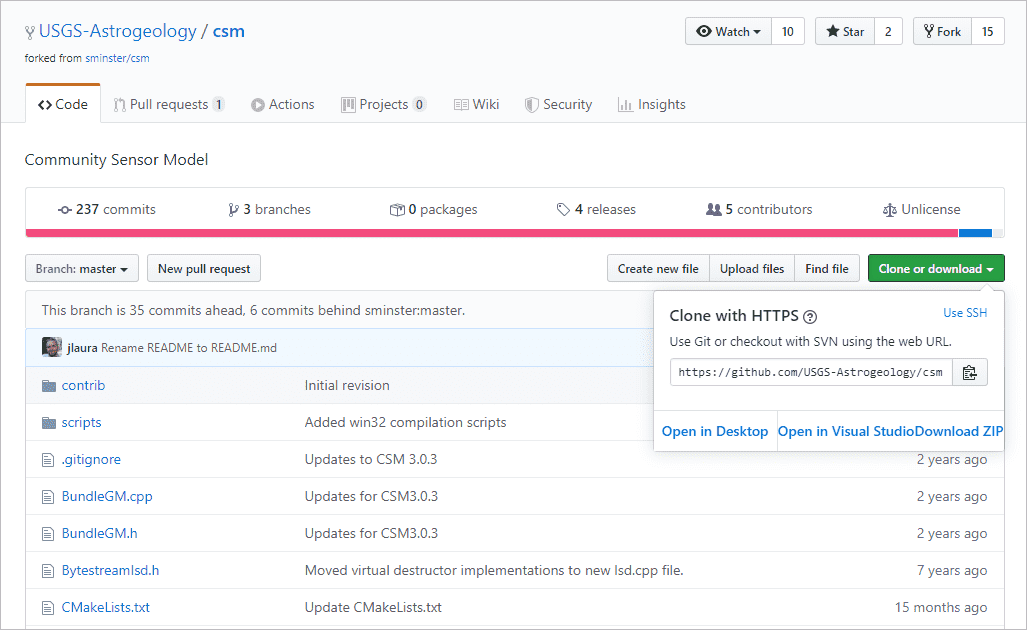Click the file icon next to BytestreamIsd.h

coord(48,571)
